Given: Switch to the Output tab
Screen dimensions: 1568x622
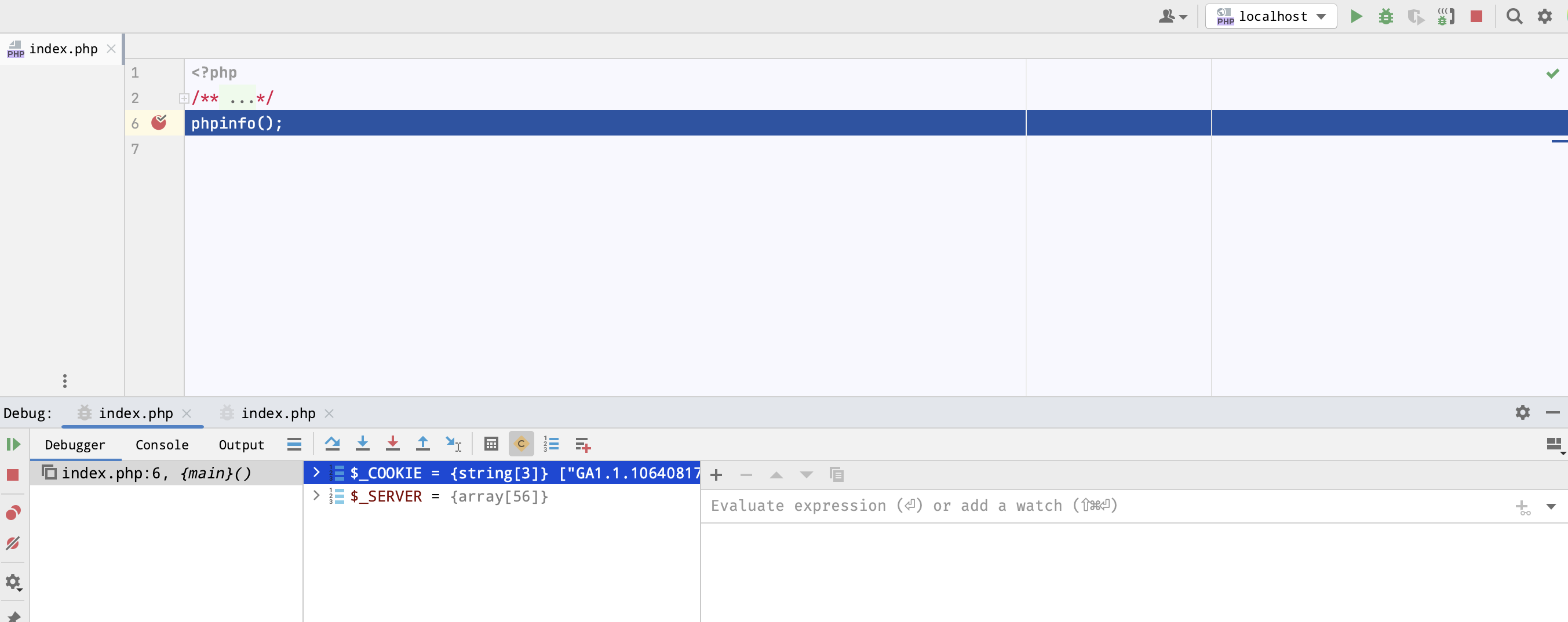Looking at the screenshot, I should (240, 444).
